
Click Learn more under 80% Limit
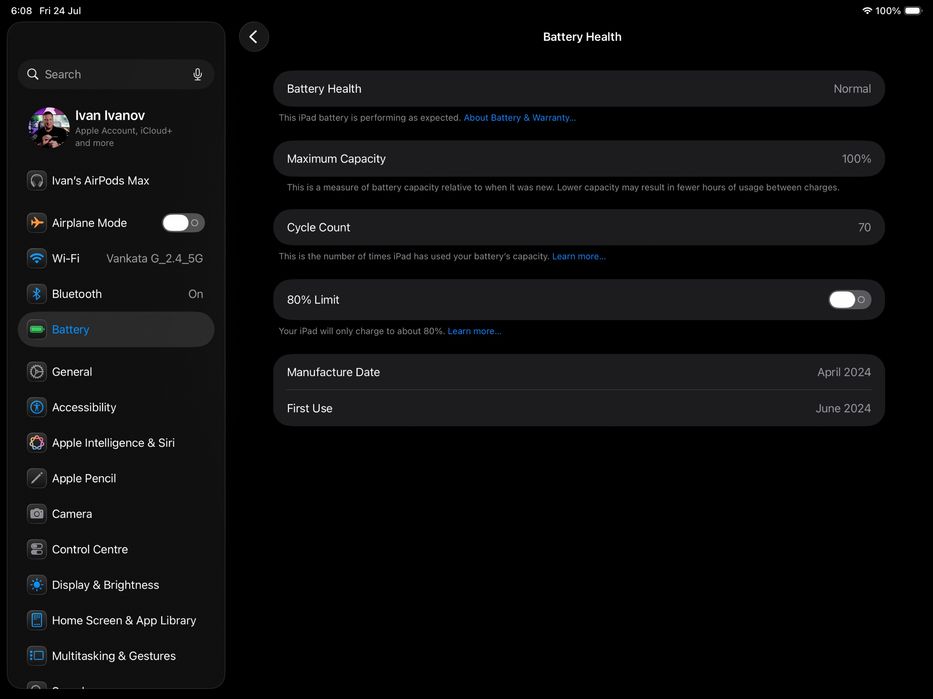point(474,331)
